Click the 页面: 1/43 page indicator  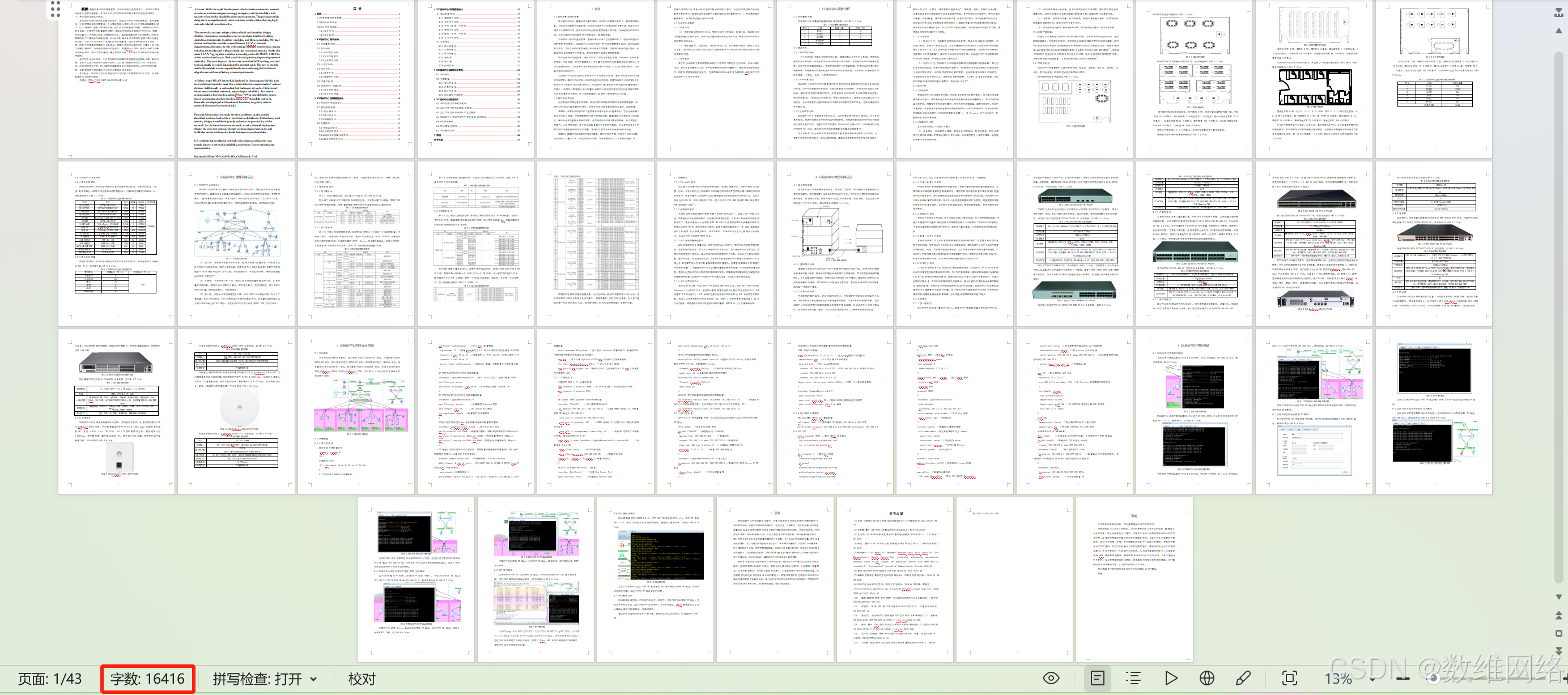coord(50,679)
